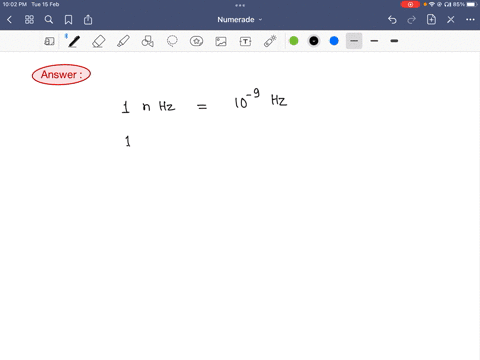Open the Elements sticker tool
Screen dimensions: 480x360
coord(196,41)
